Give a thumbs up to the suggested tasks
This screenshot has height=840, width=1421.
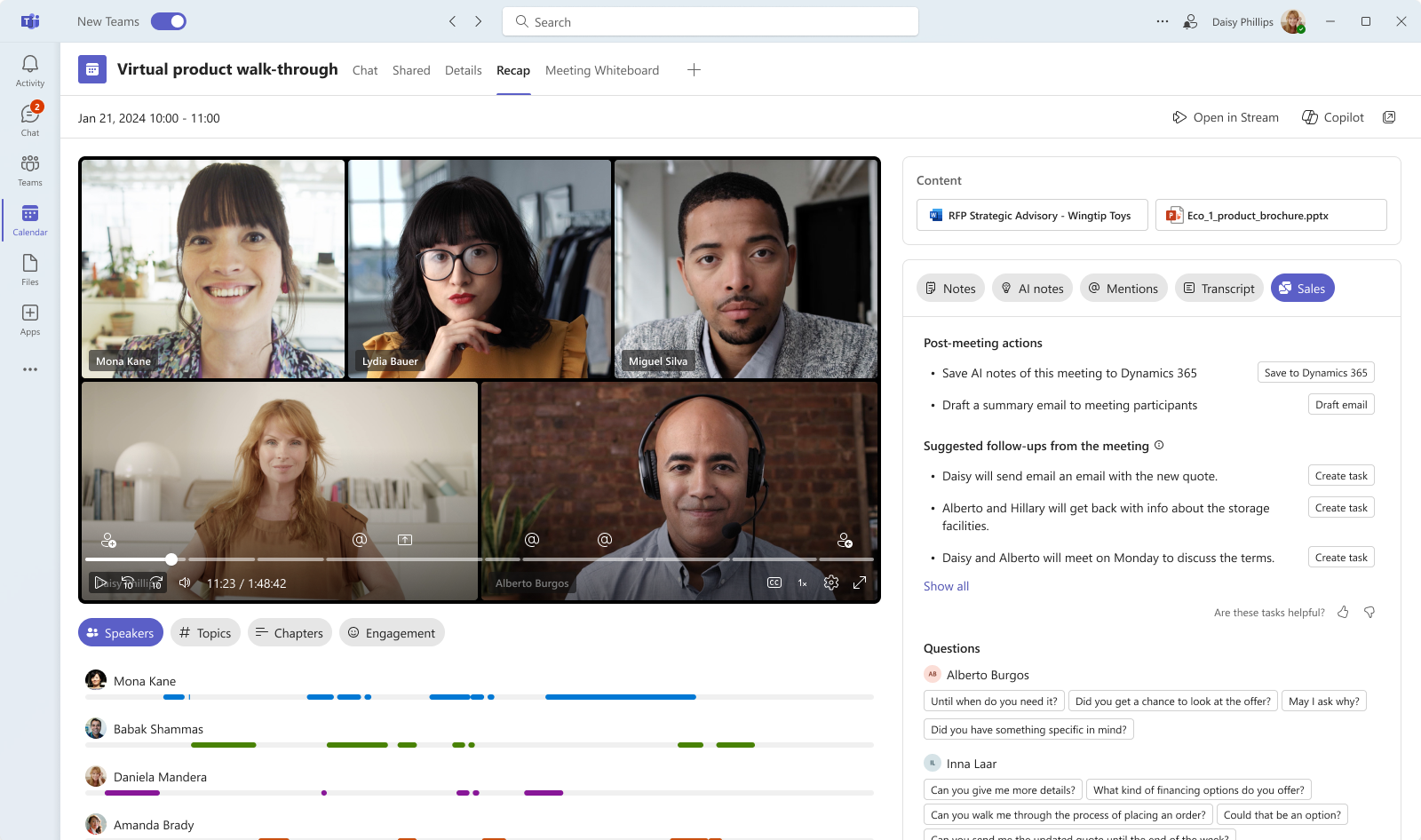pos(1343,612)
